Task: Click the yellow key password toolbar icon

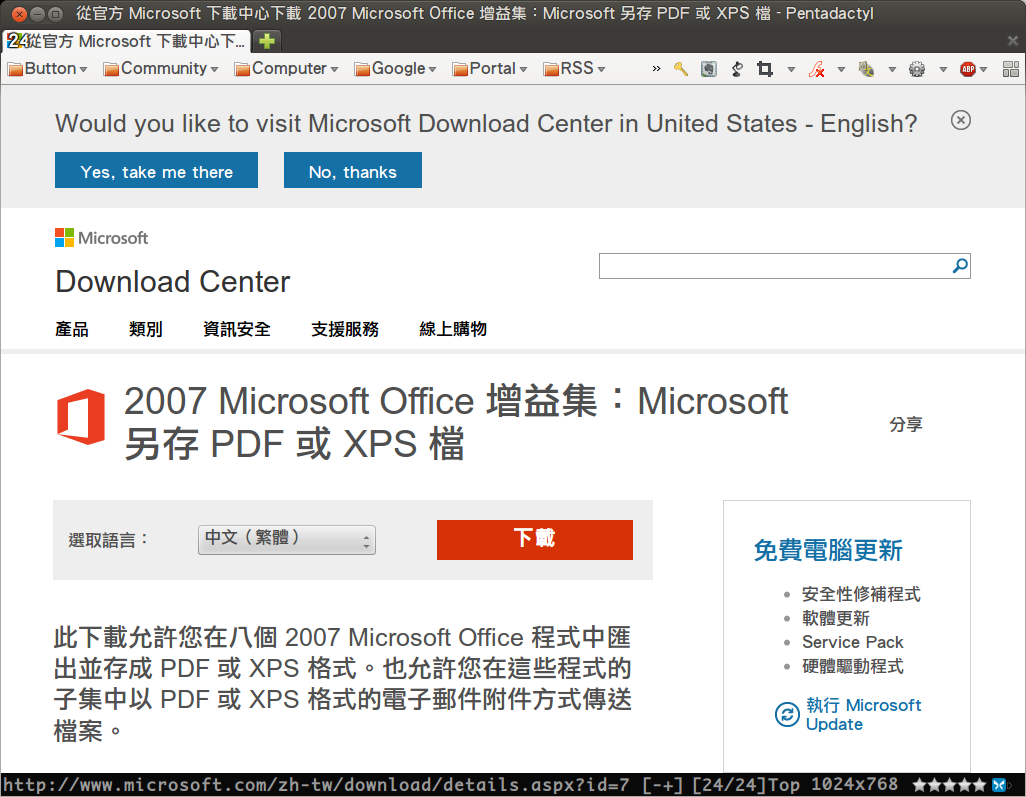Action: coord(682,69)
